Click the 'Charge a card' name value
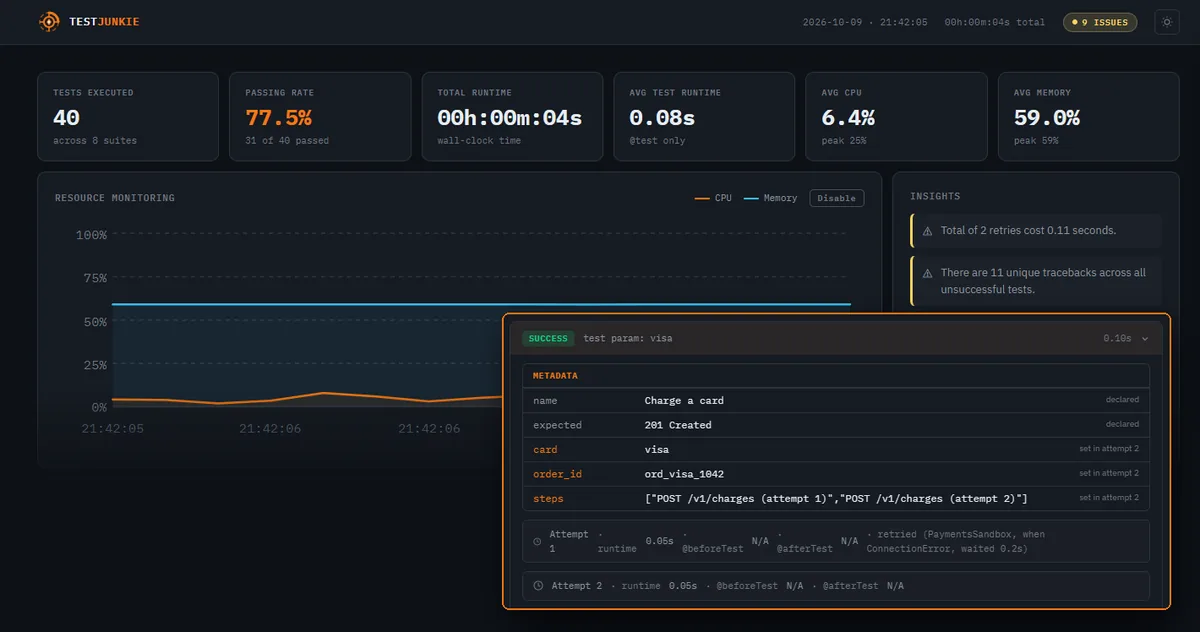This screenshot has width=1200, height=632. coord(684,401)
